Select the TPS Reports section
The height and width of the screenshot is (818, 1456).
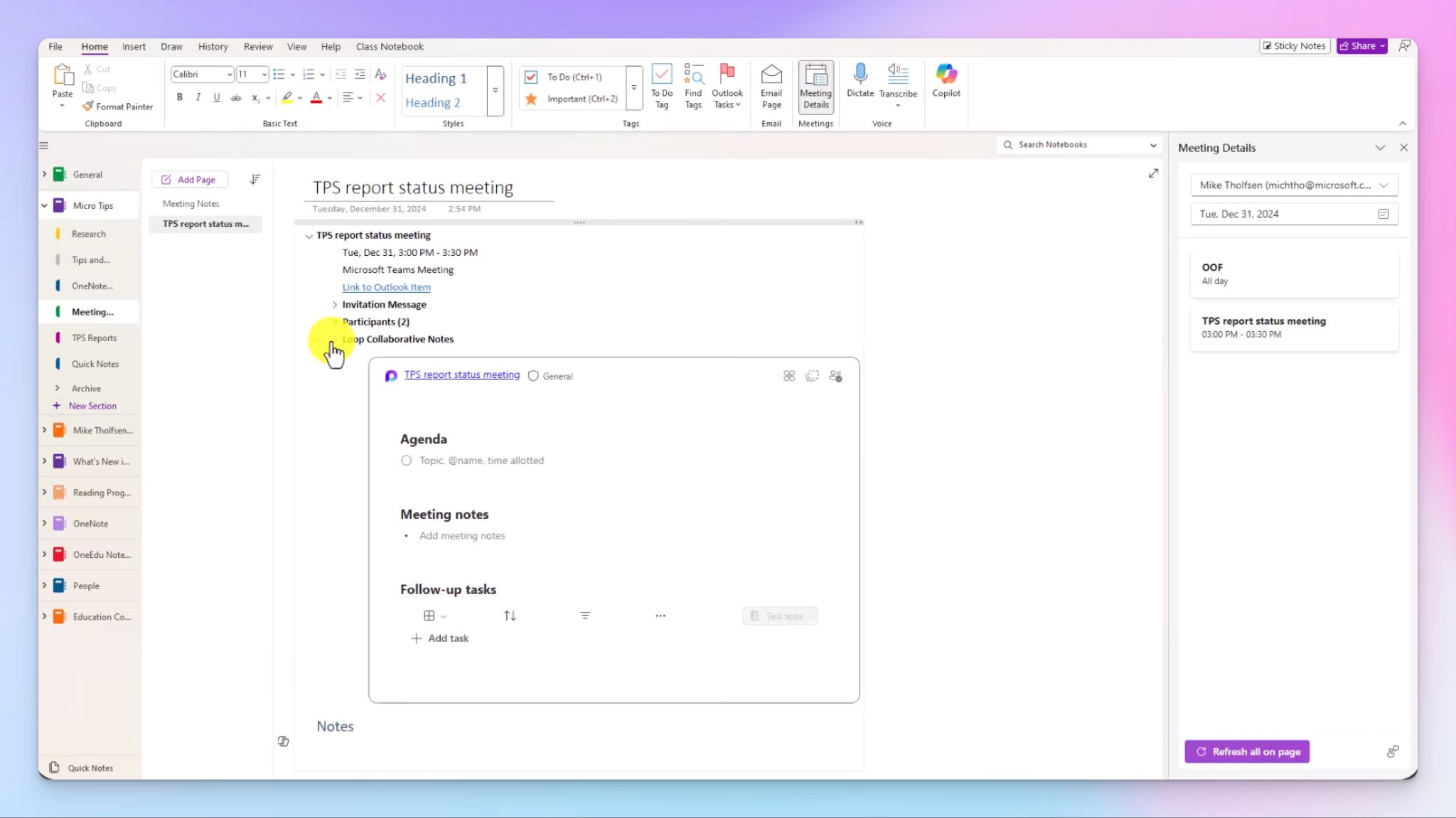tap(94, 338)
